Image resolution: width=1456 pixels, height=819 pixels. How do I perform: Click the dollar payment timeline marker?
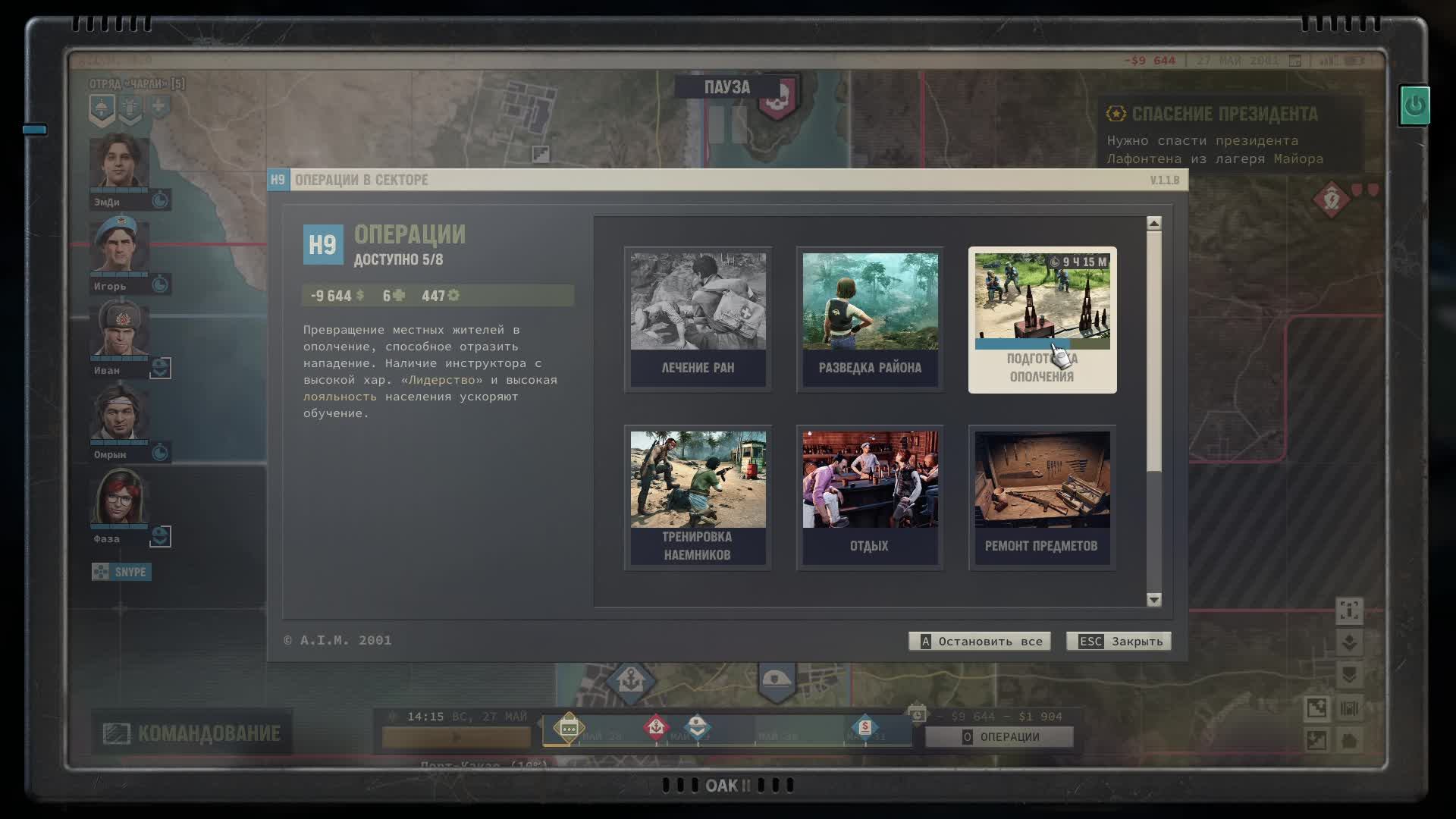(864, 727)
